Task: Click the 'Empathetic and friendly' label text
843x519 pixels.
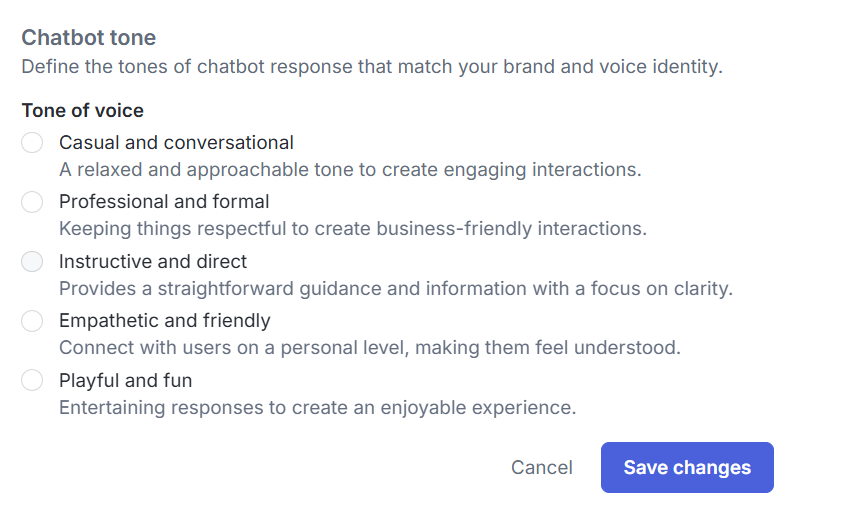Action: (165, 321)
